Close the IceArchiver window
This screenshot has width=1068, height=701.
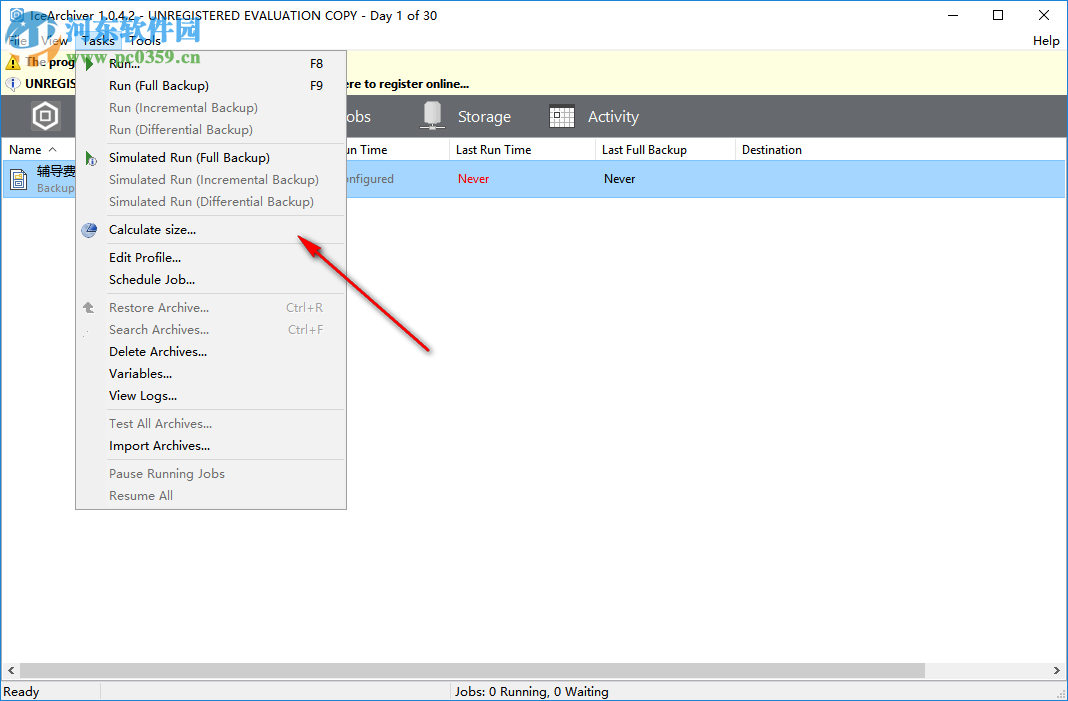pos(1043,15)
